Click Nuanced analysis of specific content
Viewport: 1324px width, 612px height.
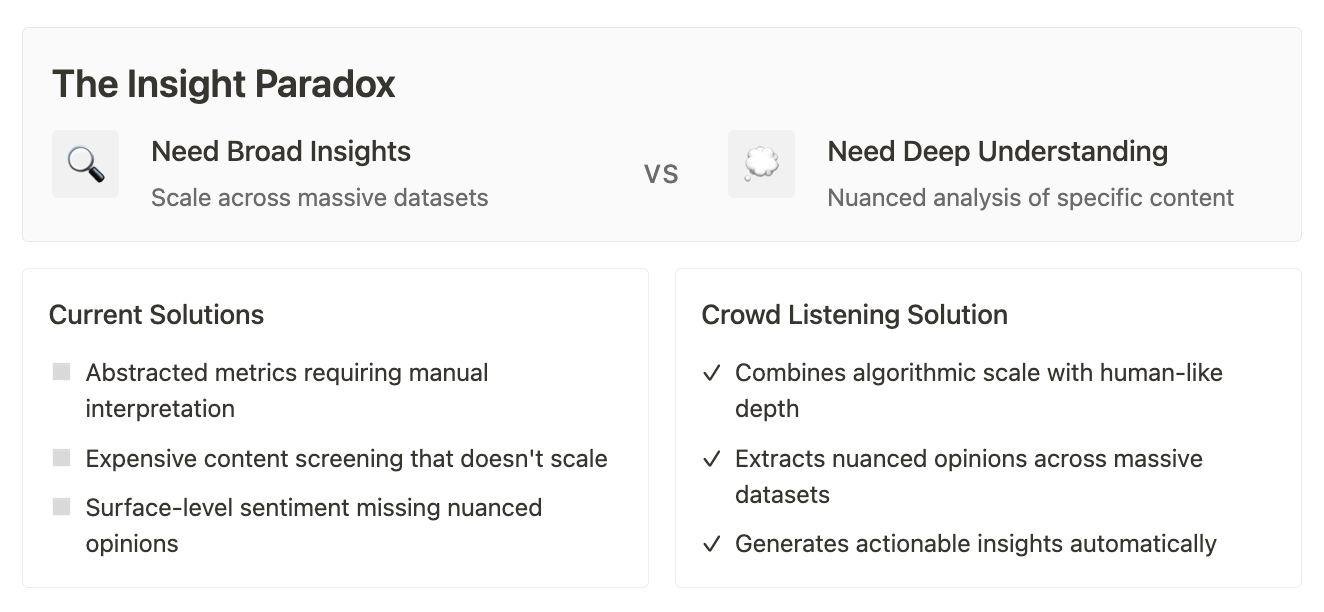click(1031, 198)
